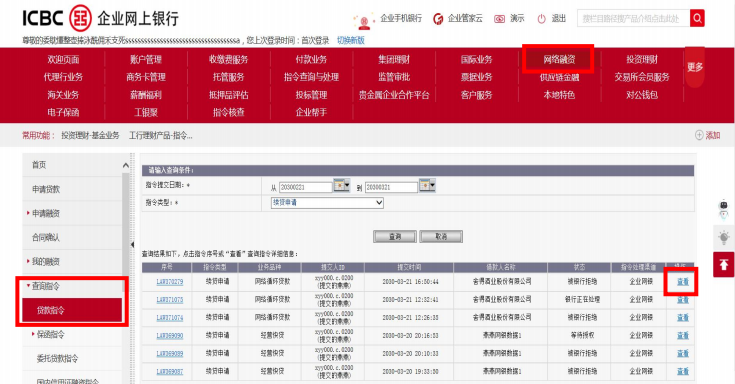Click 查看 for the 19:33:50 instruction row
The width and height of the screenshot is (735, 384).
point(682,371)
